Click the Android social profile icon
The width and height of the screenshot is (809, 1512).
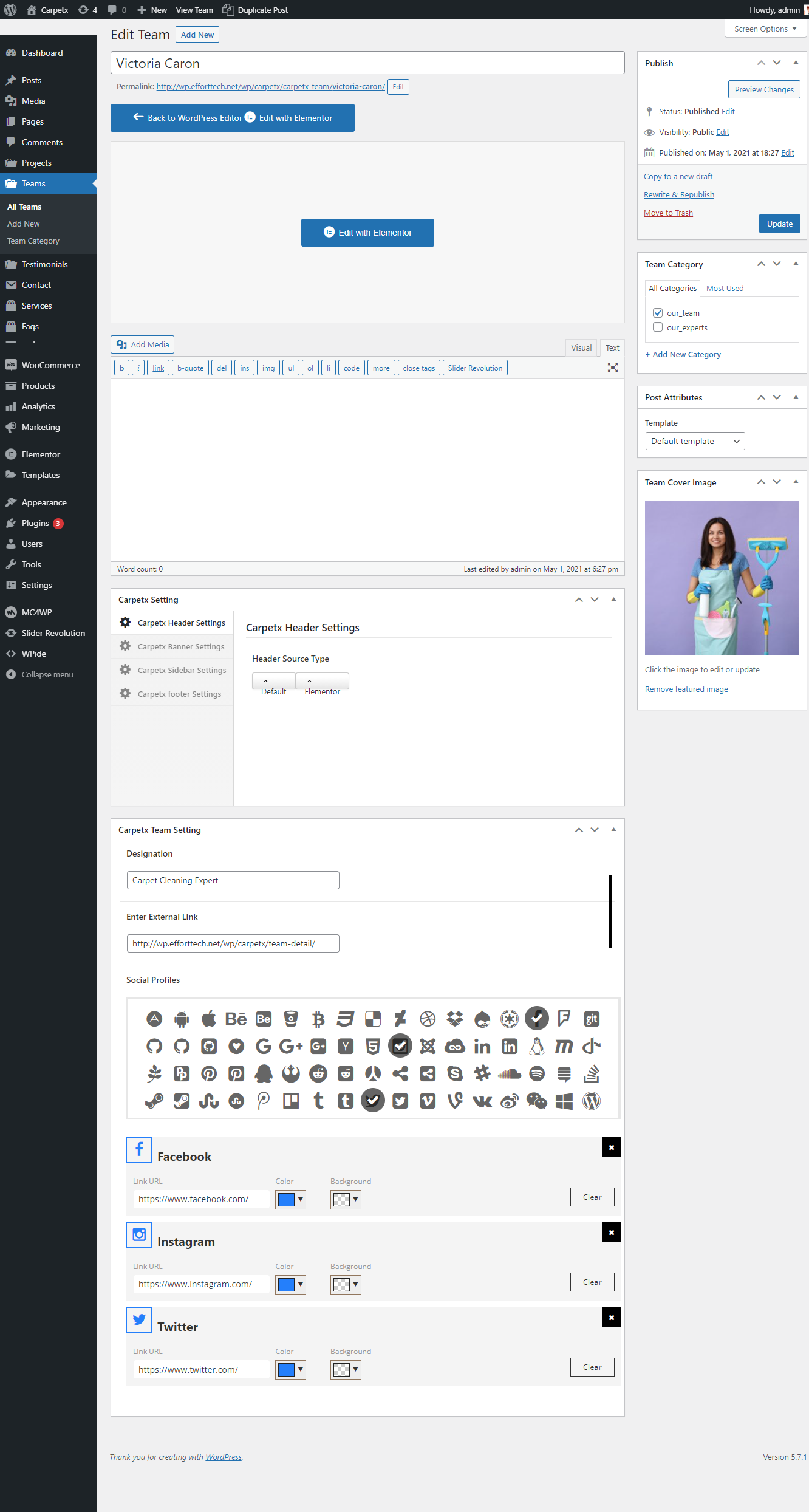pyautogui.click(x=182, y=1019)
